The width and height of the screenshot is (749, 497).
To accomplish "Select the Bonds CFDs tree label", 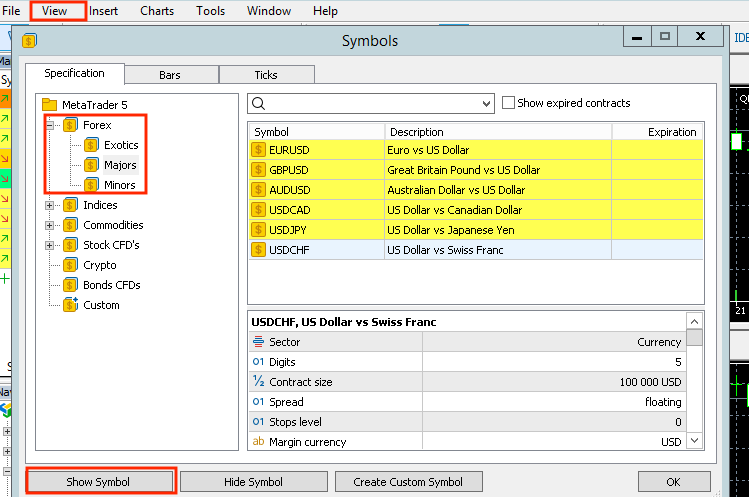I will click(112, 285).
